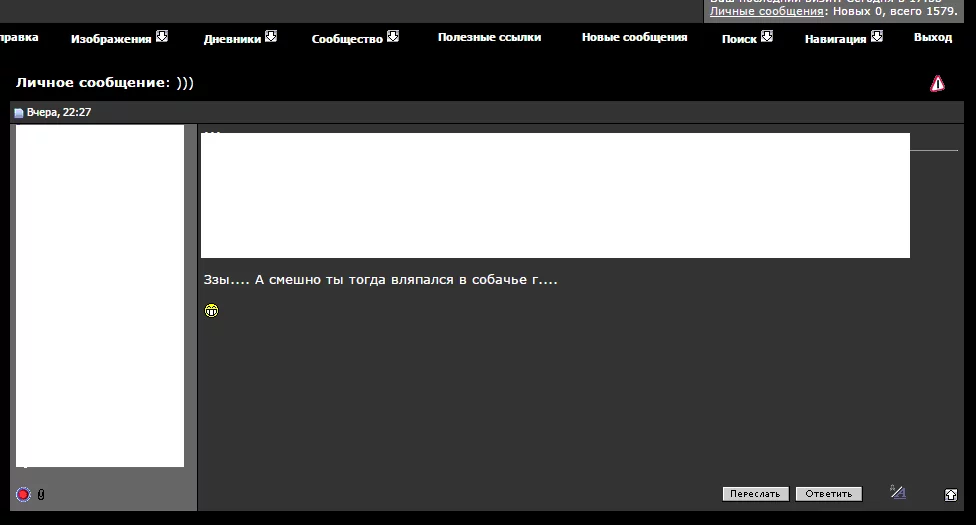Viewport: 976px width, 525px height.
Task: Open Новые сообщения in the nav bar
Action: pos(634,37)
